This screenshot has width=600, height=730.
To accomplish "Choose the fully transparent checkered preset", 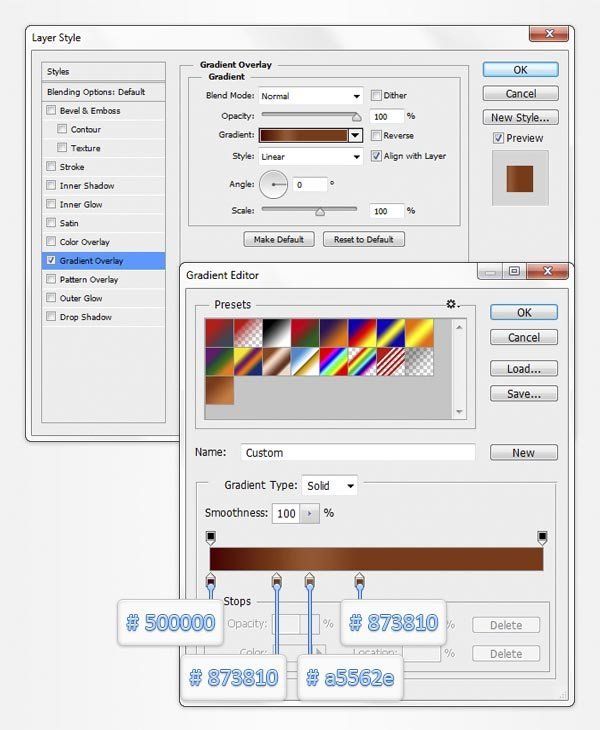I will point(419,361).
